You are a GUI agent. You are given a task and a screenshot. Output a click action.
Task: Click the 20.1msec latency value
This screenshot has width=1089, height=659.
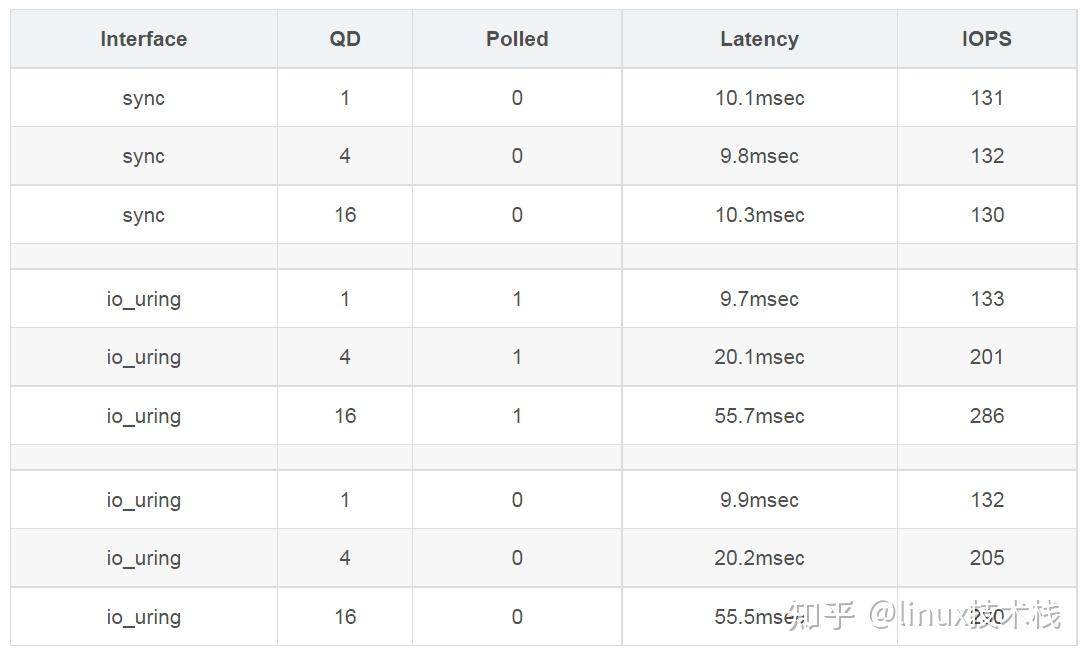[759, 357]
